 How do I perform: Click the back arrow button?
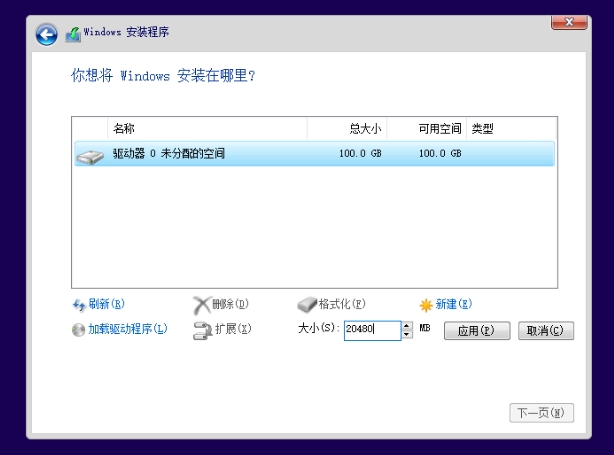point(46,34)
